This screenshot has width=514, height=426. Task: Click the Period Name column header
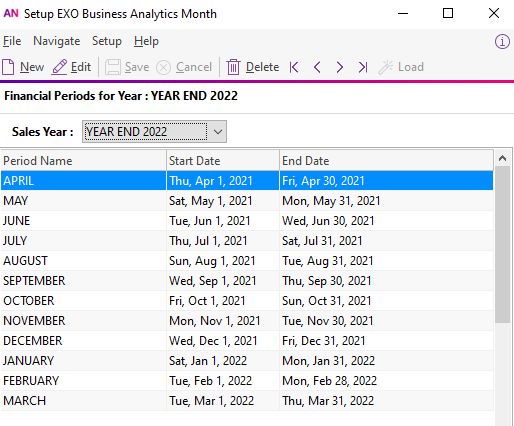pyautogui.click(x=83, y=161)
